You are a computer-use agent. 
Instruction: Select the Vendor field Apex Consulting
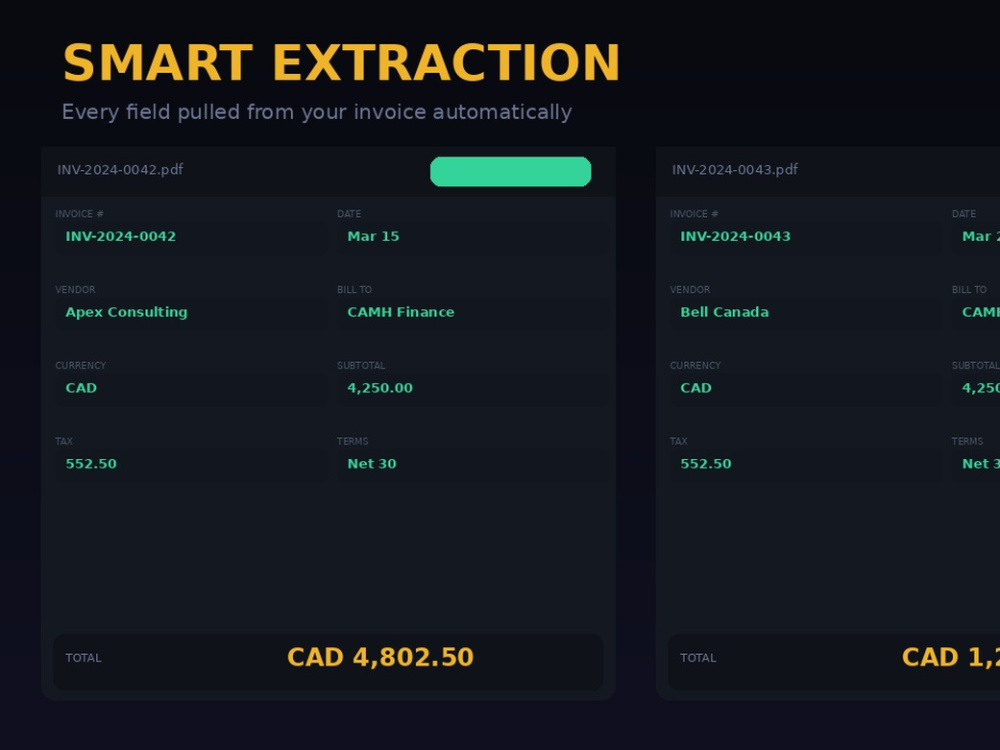191,312
